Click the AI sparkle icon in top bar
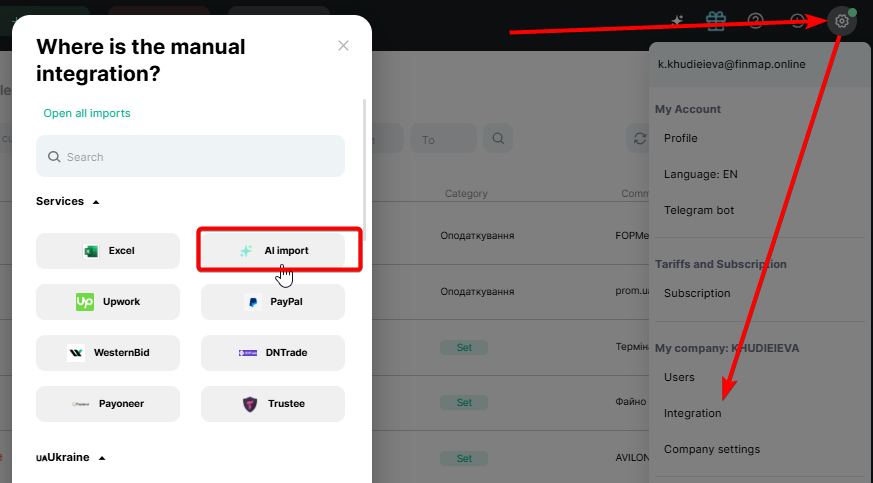The height and width of the screenshot is (483, 873). (x=677, y=21)
